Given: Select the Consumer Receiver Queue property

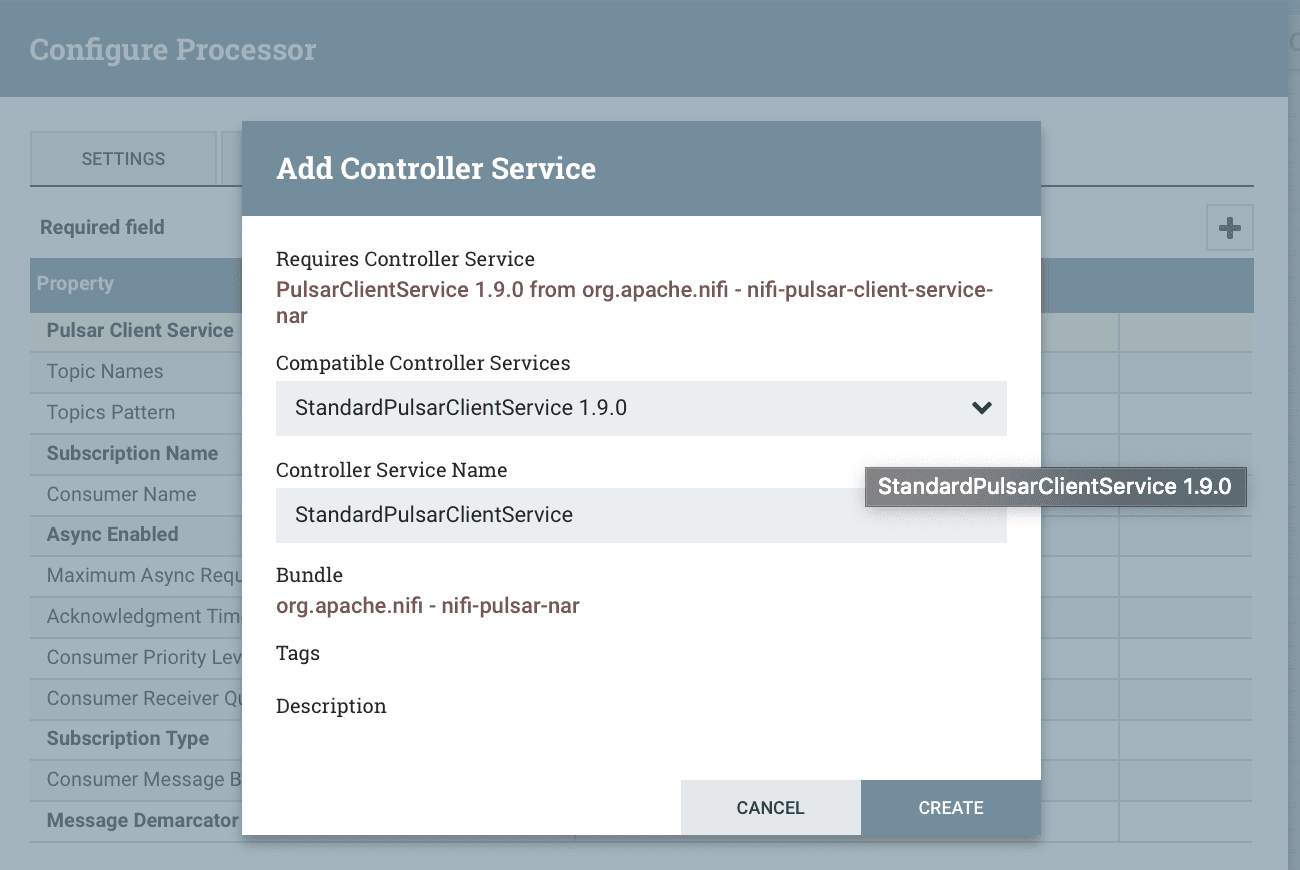Looking at the screenshot, I should click(144, 699).
